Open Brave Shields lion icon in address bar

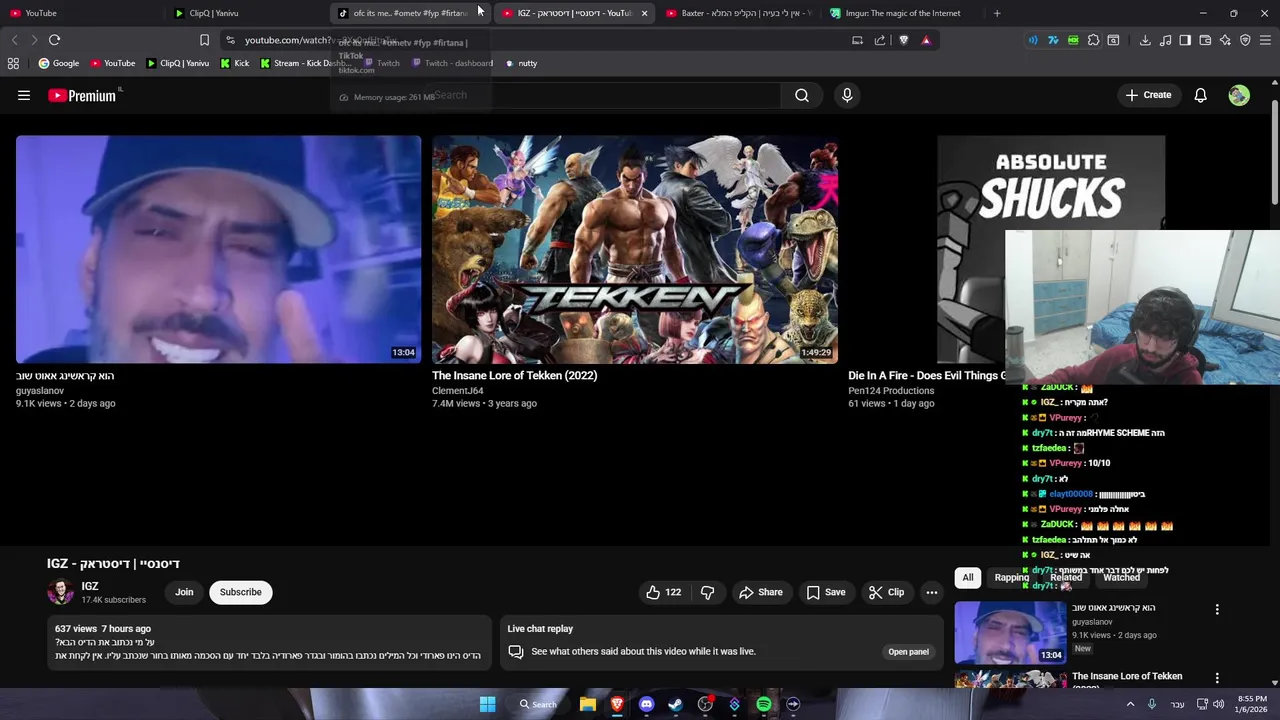click(904, 40)
